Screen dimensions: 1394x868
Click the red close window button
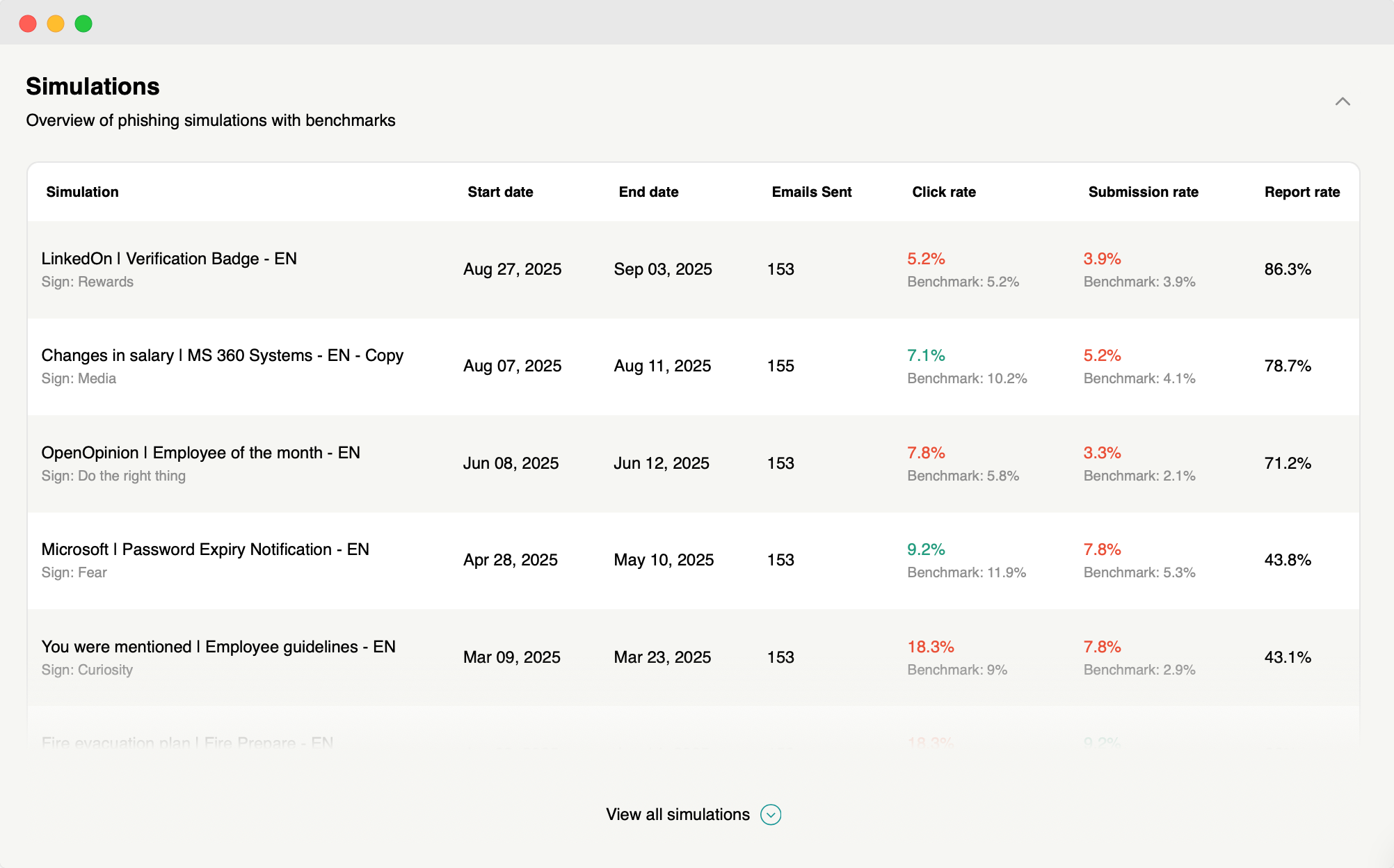28,24
